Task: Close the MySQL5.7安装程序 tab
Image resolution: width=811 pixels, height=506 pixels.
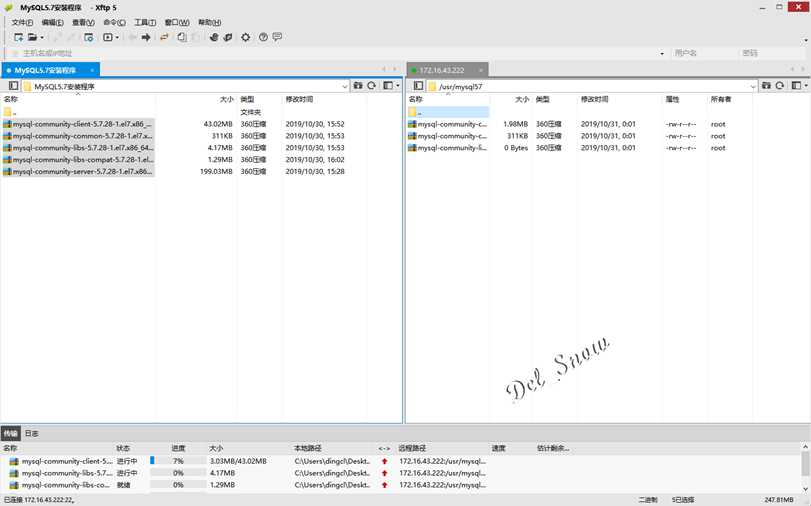Action: tap(92, 70)
